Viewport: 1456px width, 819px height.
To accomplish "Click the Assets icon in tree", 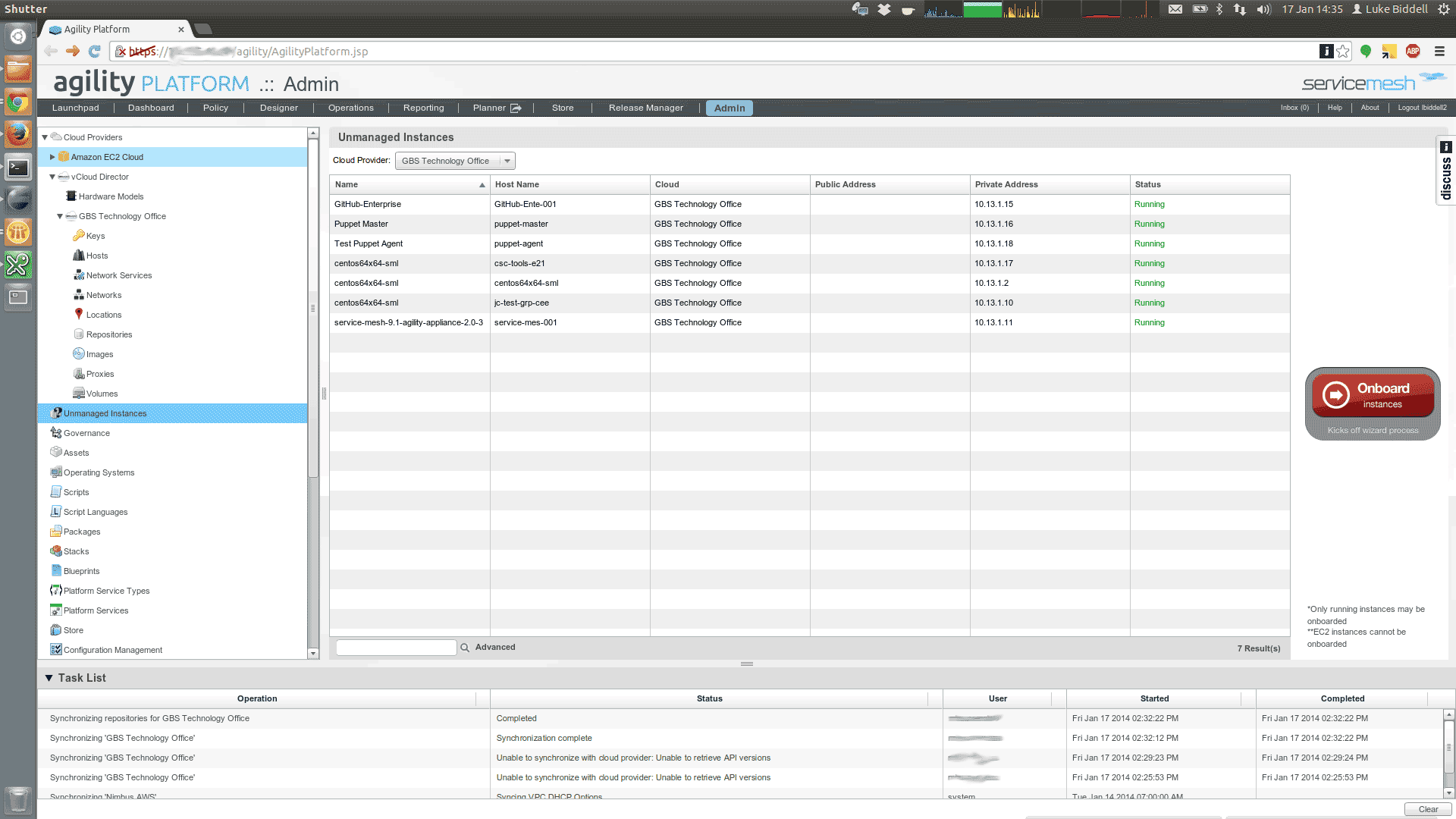I will tap(55, 453).
